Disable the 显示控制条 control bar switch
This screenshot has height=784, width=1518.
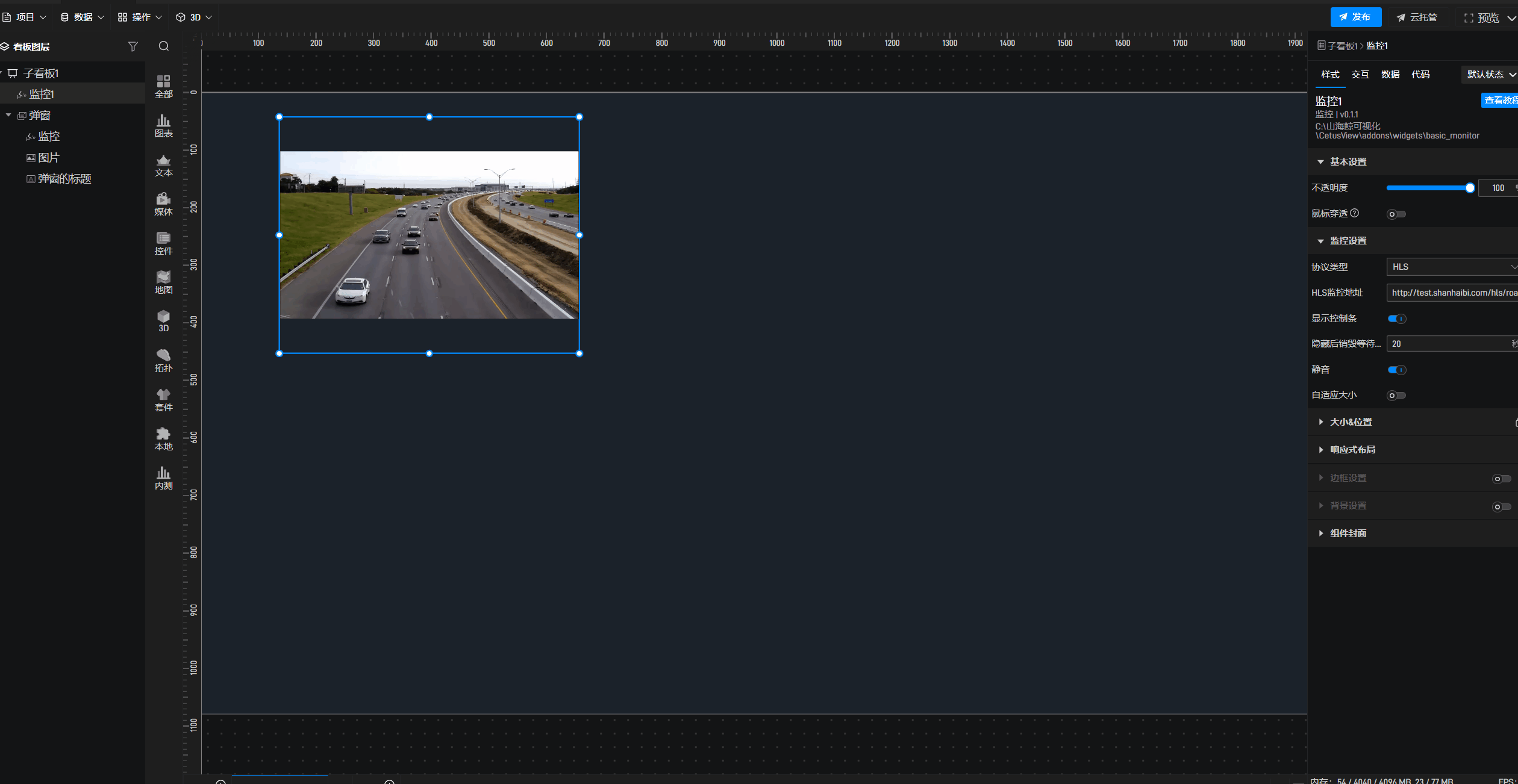(1396, 319)
